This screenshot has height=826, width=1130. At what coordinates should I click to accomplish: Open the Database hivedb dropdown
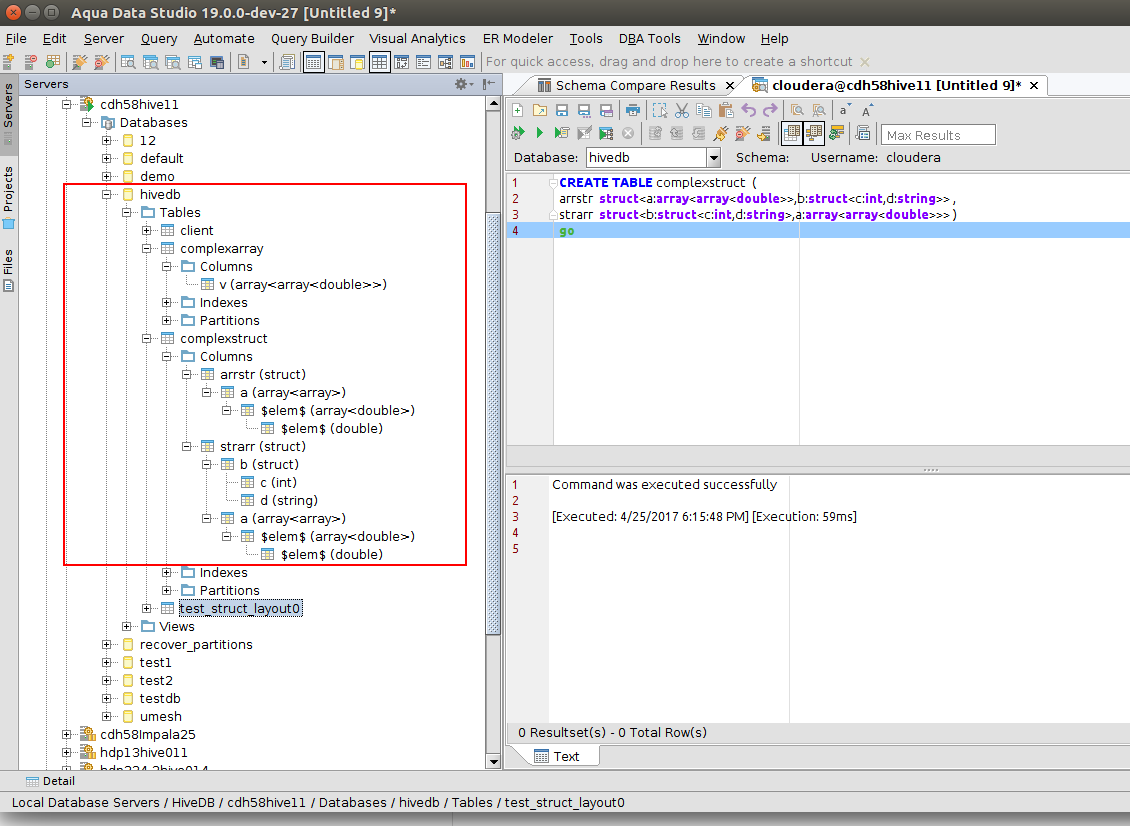click(713, 157)
